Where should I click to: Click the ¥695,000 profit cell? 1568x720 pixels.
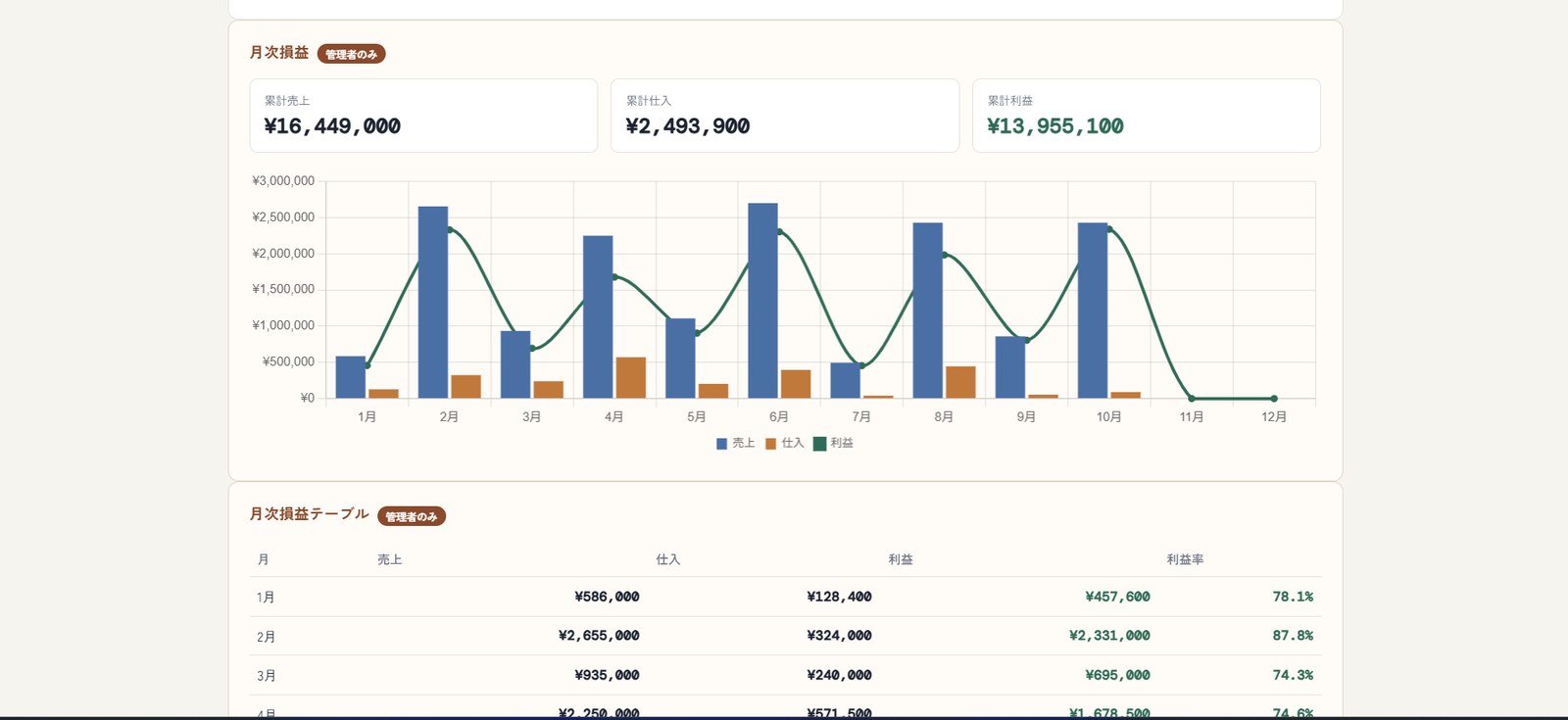tap(1118, 675)
